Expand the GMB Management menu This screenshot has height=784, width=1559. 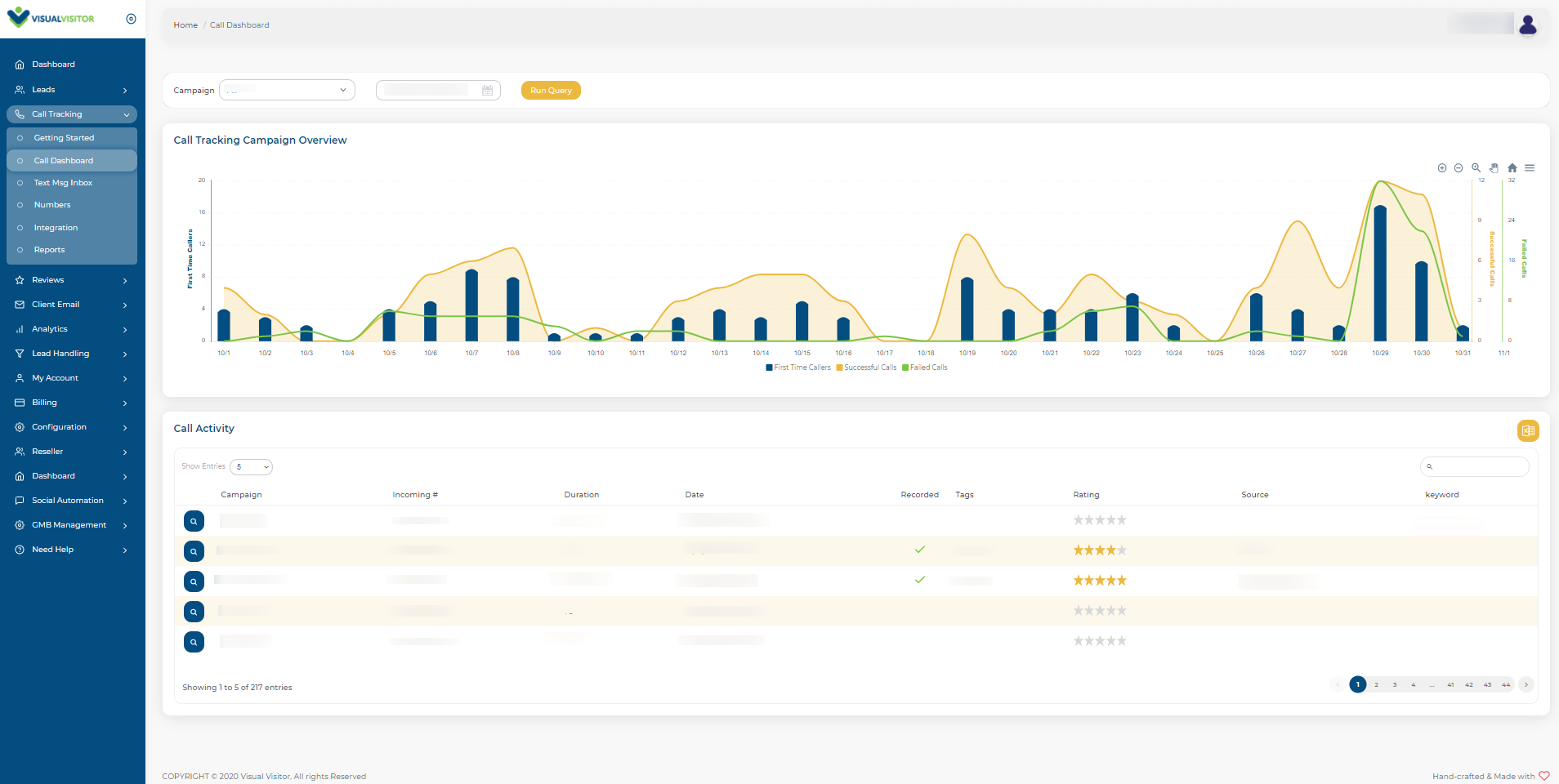tap(72, 525)
